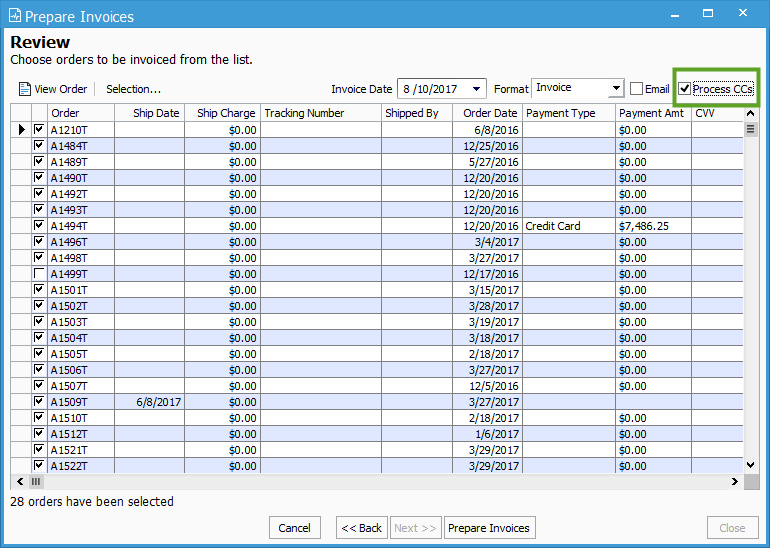Click the Payment Amt column header
The width and height of the screenshot is (770, 548).
(654, 113)
